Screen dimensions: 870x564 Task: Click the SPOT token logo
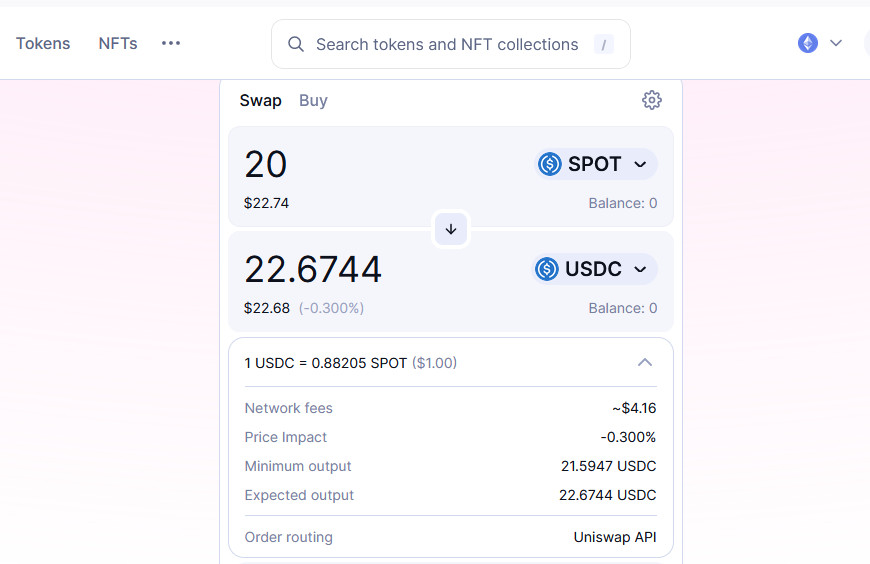coord(550,164)
